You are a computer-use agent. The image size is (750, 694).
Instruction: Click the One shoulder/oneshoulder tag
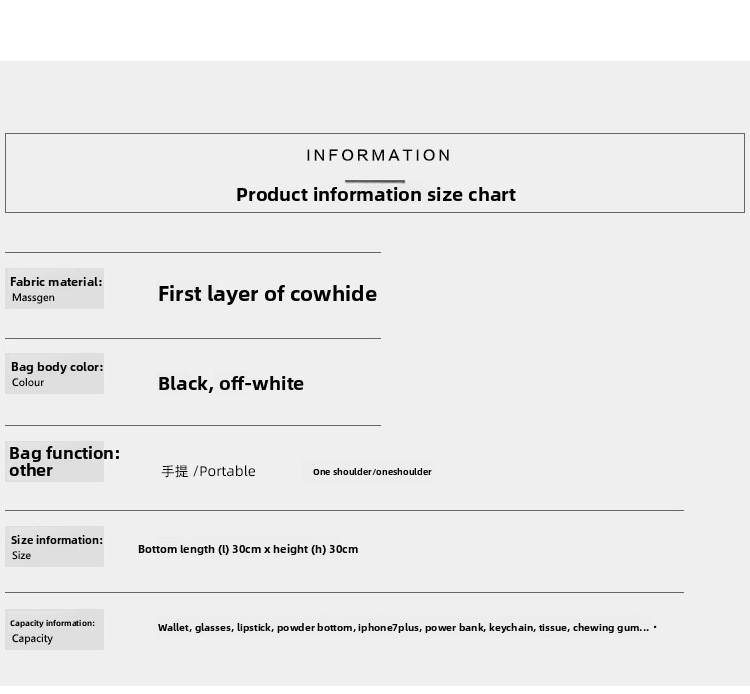pos(372,472)
